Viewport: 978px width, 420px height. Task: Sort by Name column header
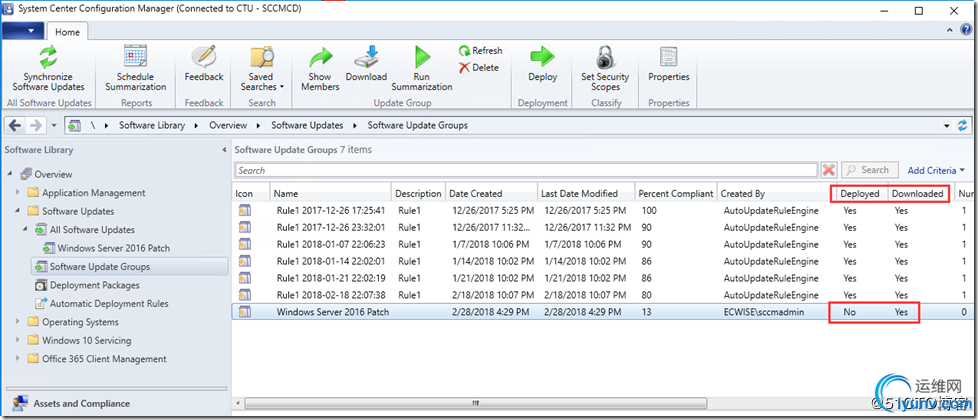coord(331,193)
